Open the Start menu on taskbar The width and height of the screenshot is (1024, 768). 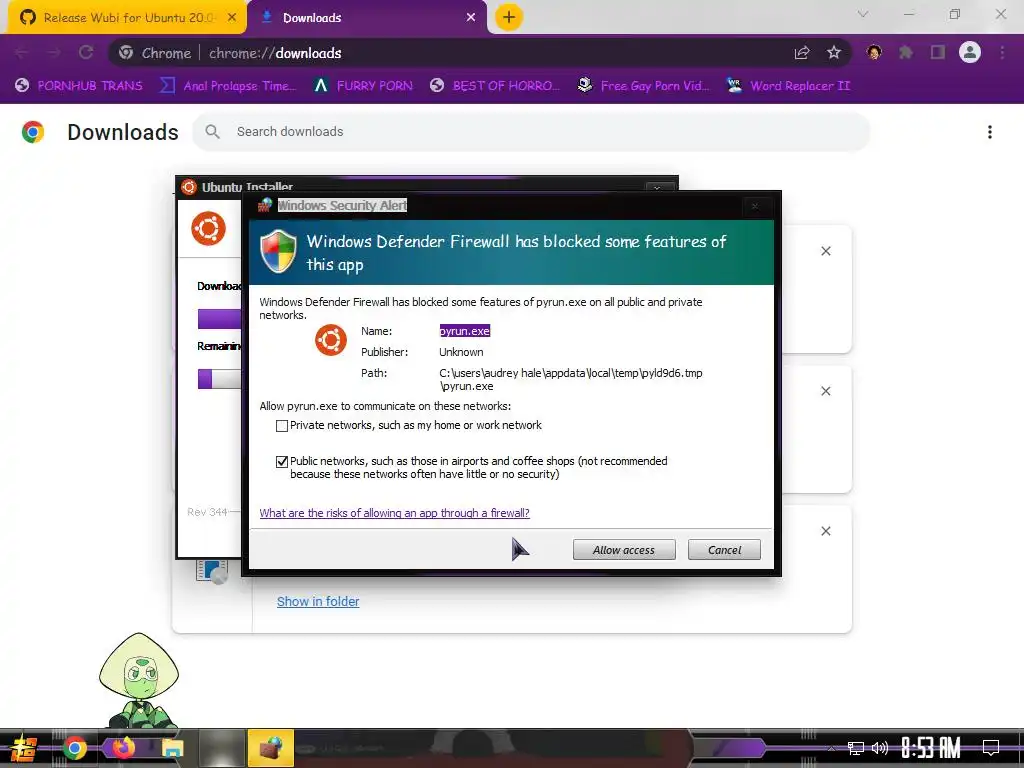pyautogui.click(x=24, y=748)
